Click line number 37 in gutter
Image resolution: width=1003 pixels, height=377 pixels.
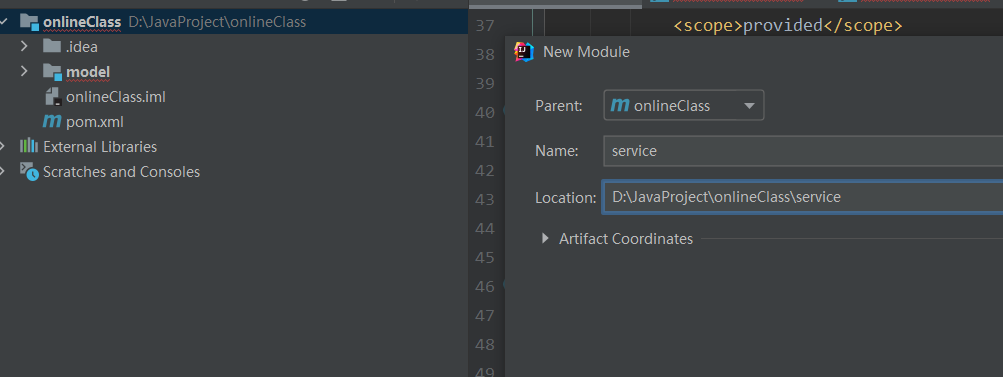(x=486, y=26)
